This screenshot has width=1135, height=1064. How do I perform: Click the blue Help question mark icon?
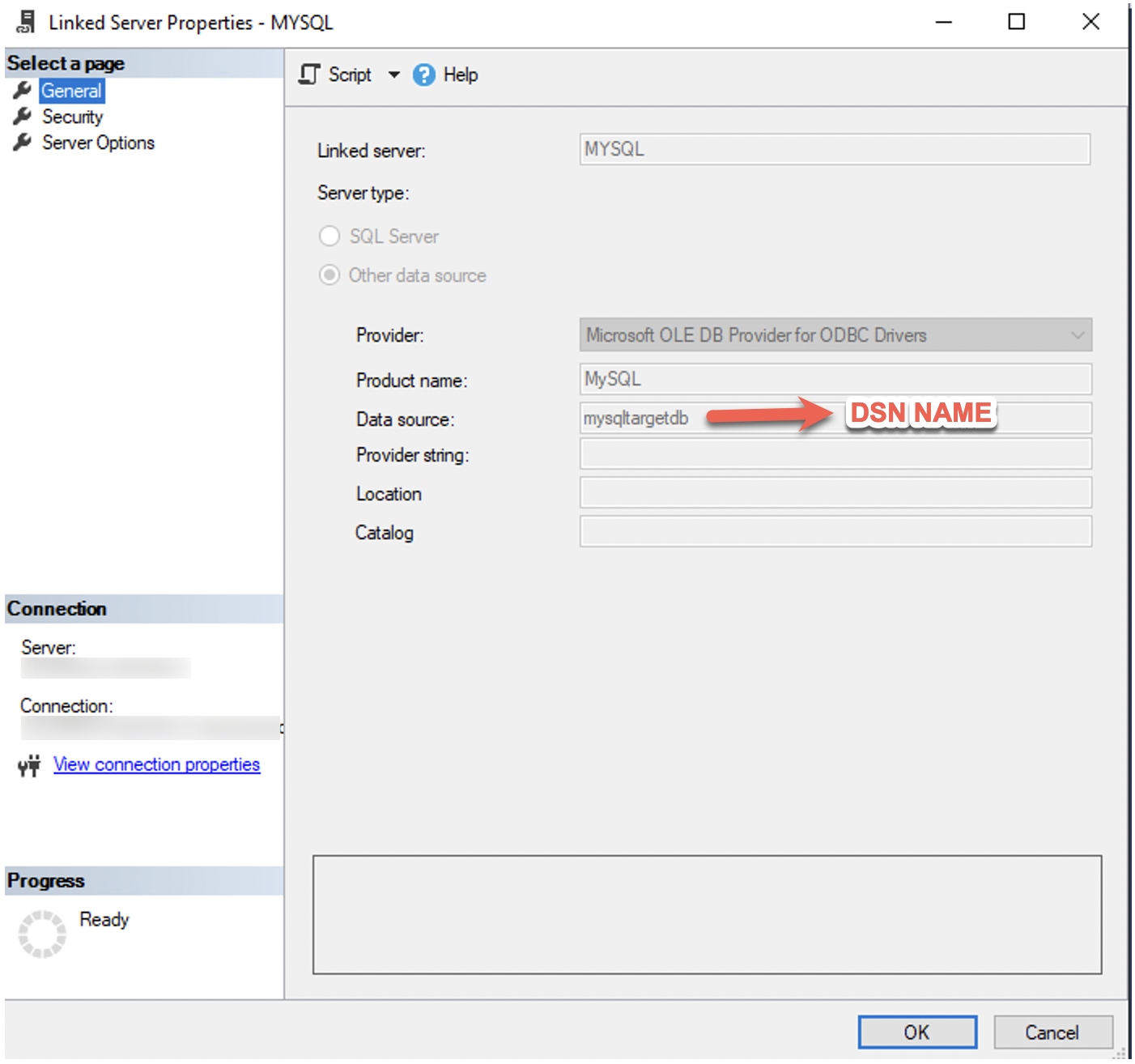pyautogui.click(x=424, y=74)
